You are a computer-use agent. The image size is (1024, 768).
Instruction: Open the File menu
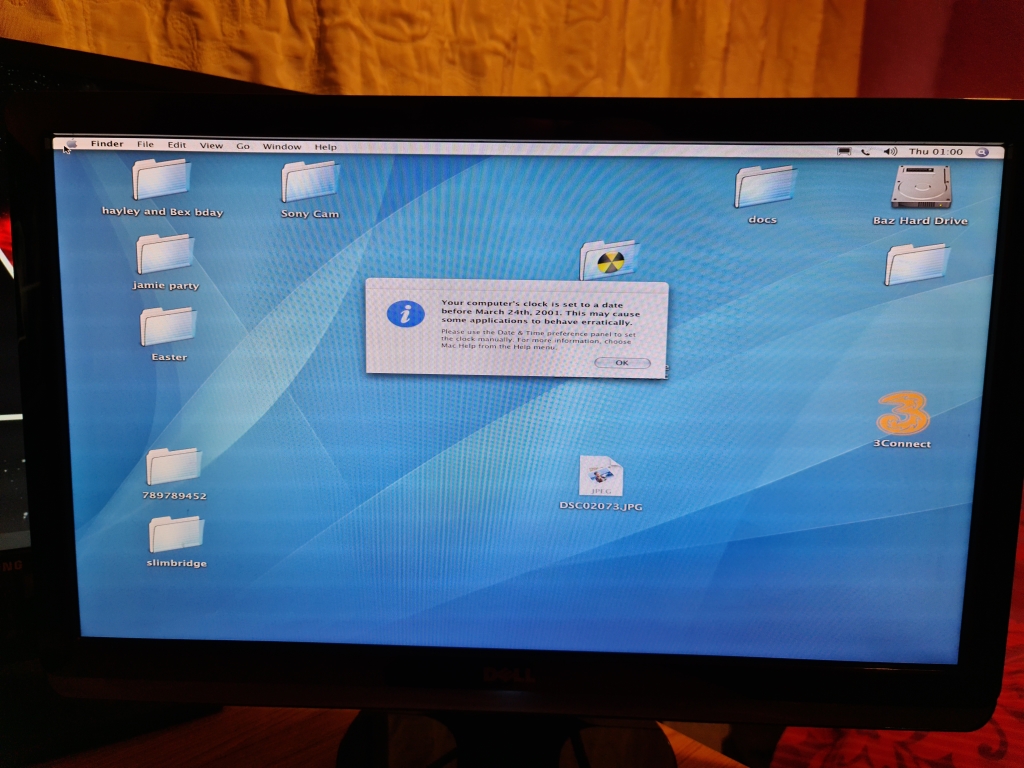pos(146,145)
